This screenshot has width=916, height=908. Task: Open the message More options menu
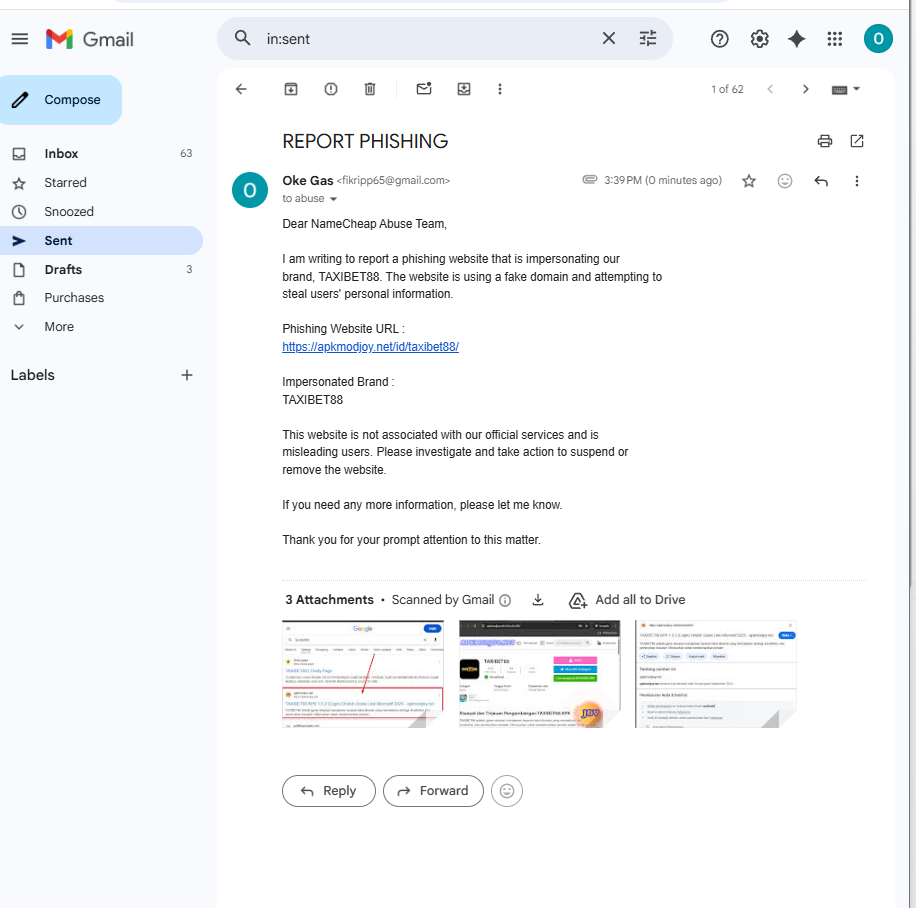857,181
